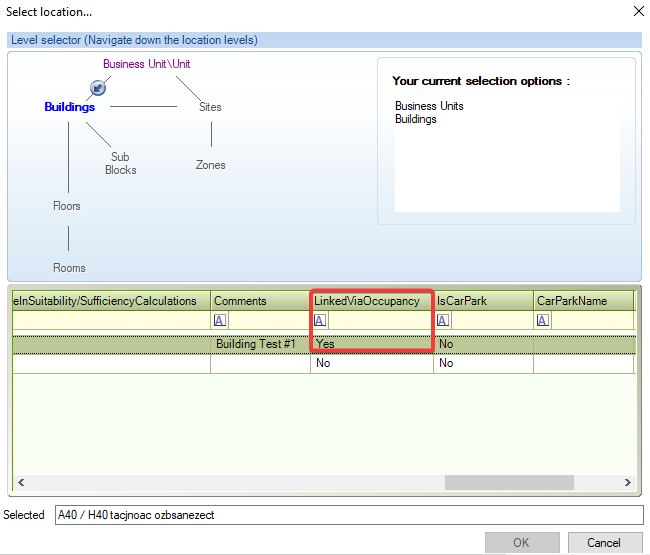
Task: Go to the Zones level
Action: point(210,165)
